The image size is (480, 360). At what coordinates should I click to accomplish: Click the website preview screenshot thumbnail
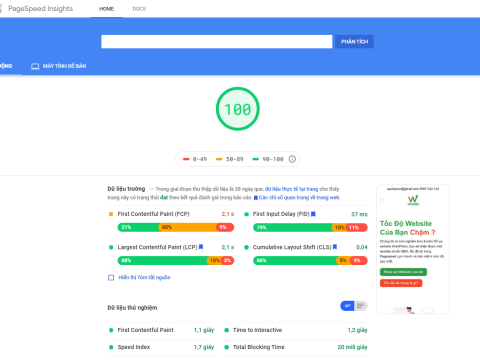413,249
